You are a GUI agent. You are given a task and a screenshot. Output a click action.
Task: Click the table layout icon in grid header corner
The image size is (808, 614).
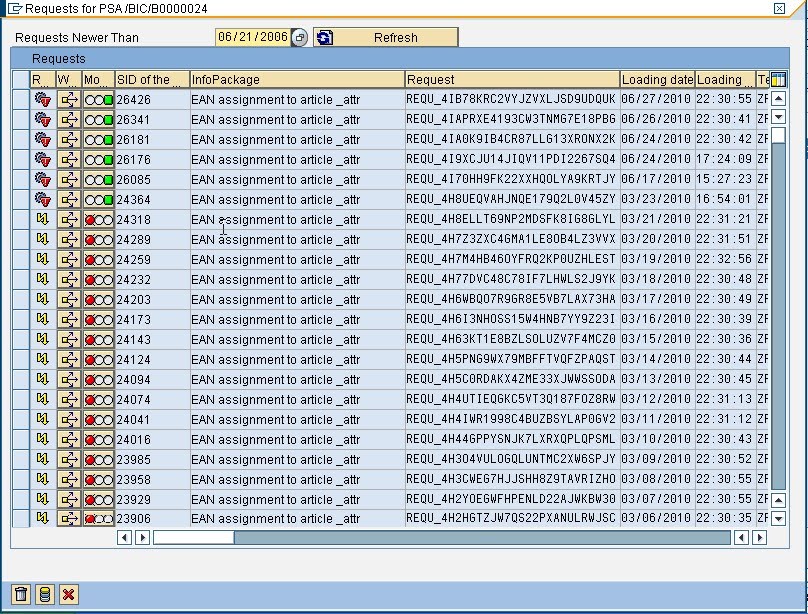(778, 79)
